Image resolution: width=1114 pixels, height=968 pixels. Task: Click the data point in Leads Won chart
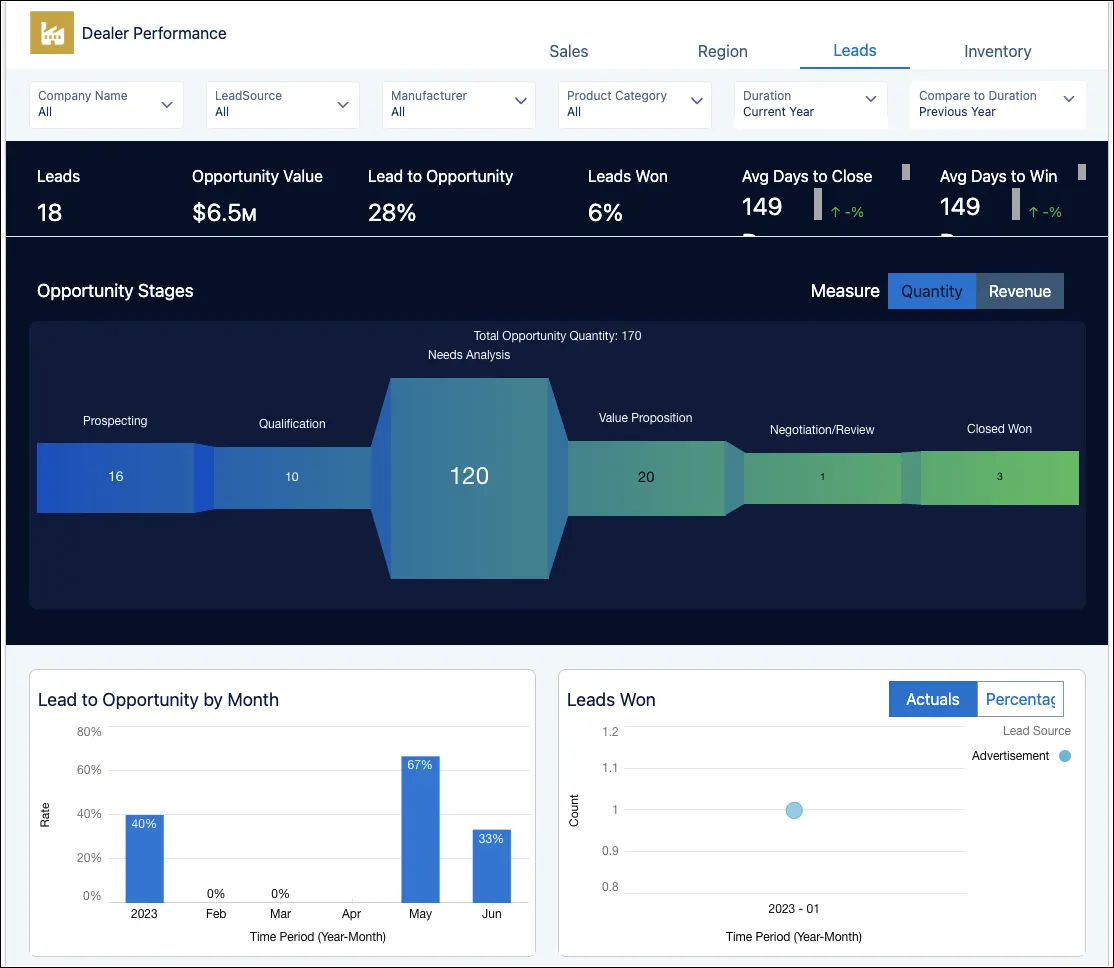tap(794, 810)
